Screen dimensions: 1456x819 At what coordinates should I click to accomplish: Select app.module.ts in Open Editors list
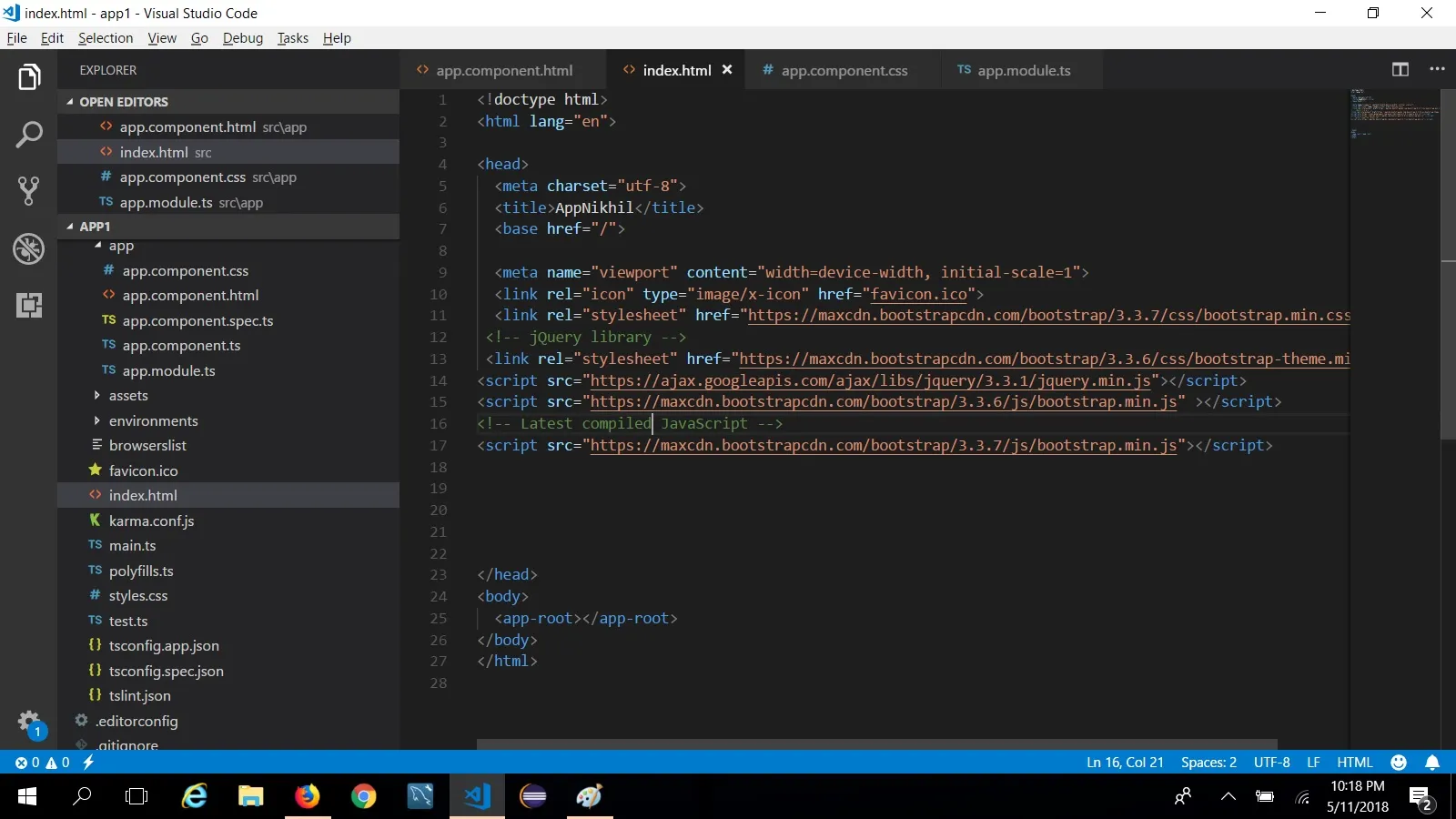point(228,202)
